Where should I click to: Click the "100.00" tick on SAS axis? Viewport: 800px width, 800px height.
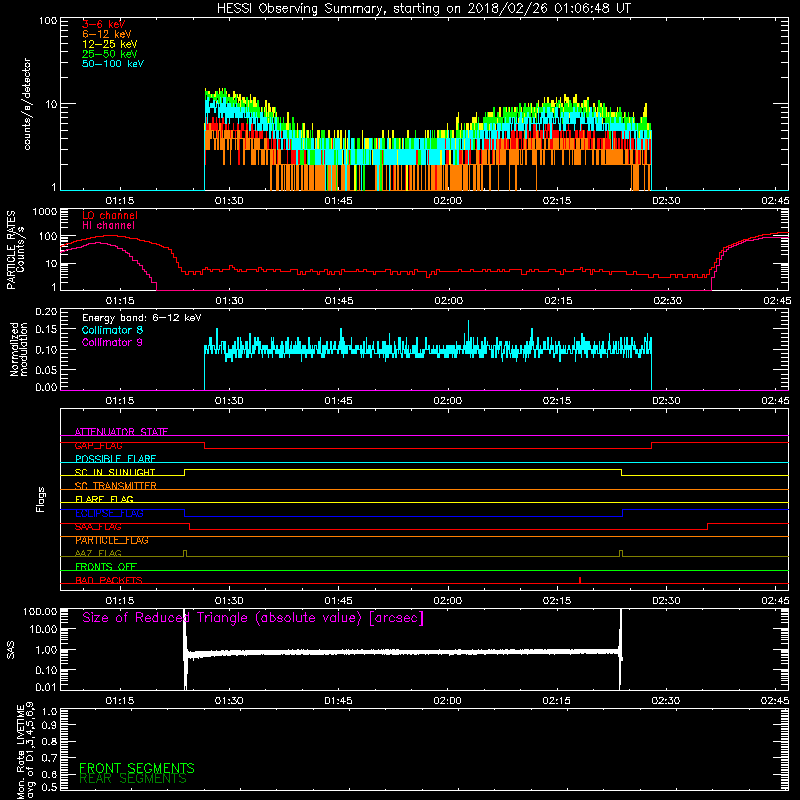coord(40,611)
